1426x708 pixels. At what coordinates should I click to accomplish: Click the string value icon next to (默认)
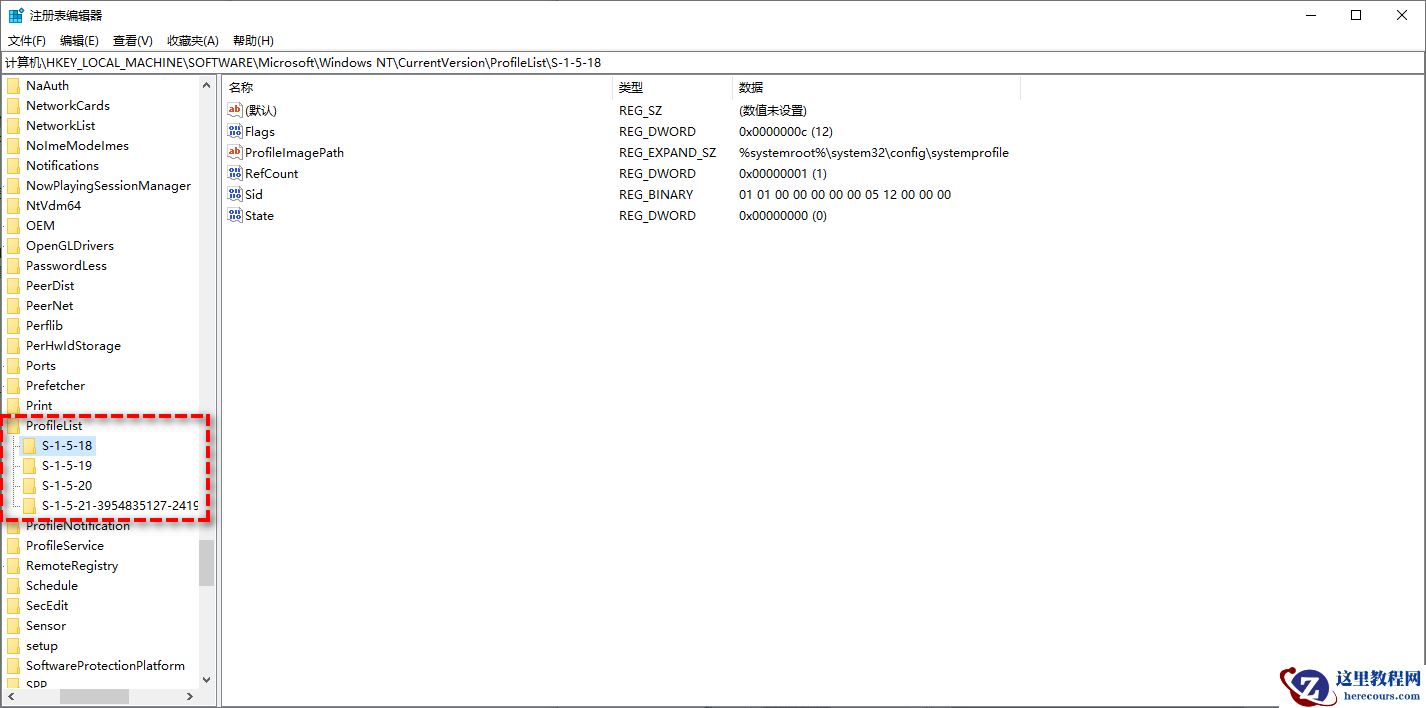tap(234, 110)
